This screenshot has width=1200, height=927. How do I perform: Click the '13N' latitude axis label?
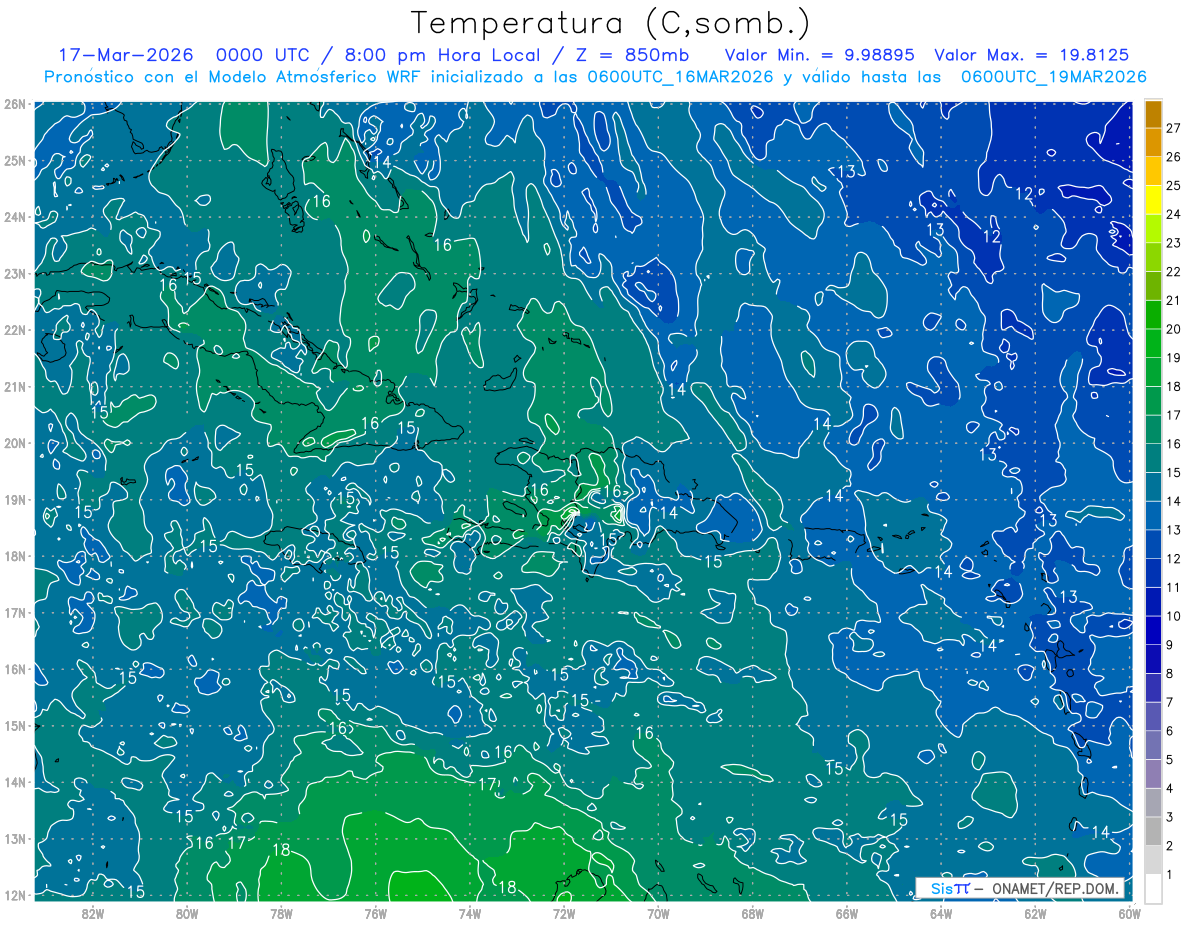[14, 838]
